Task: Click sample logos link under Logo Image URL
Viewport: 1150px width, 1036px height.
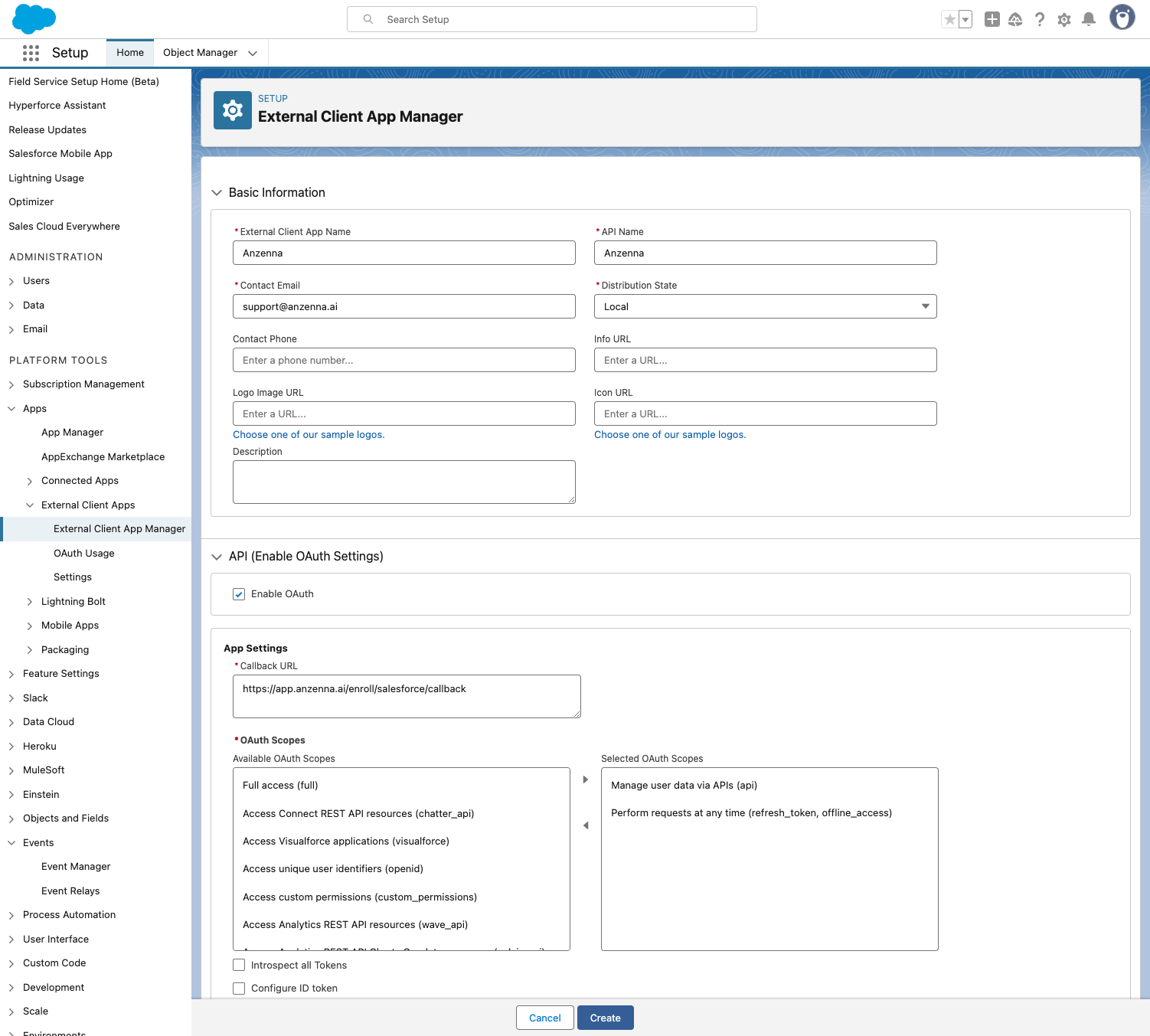Action: 309,435
